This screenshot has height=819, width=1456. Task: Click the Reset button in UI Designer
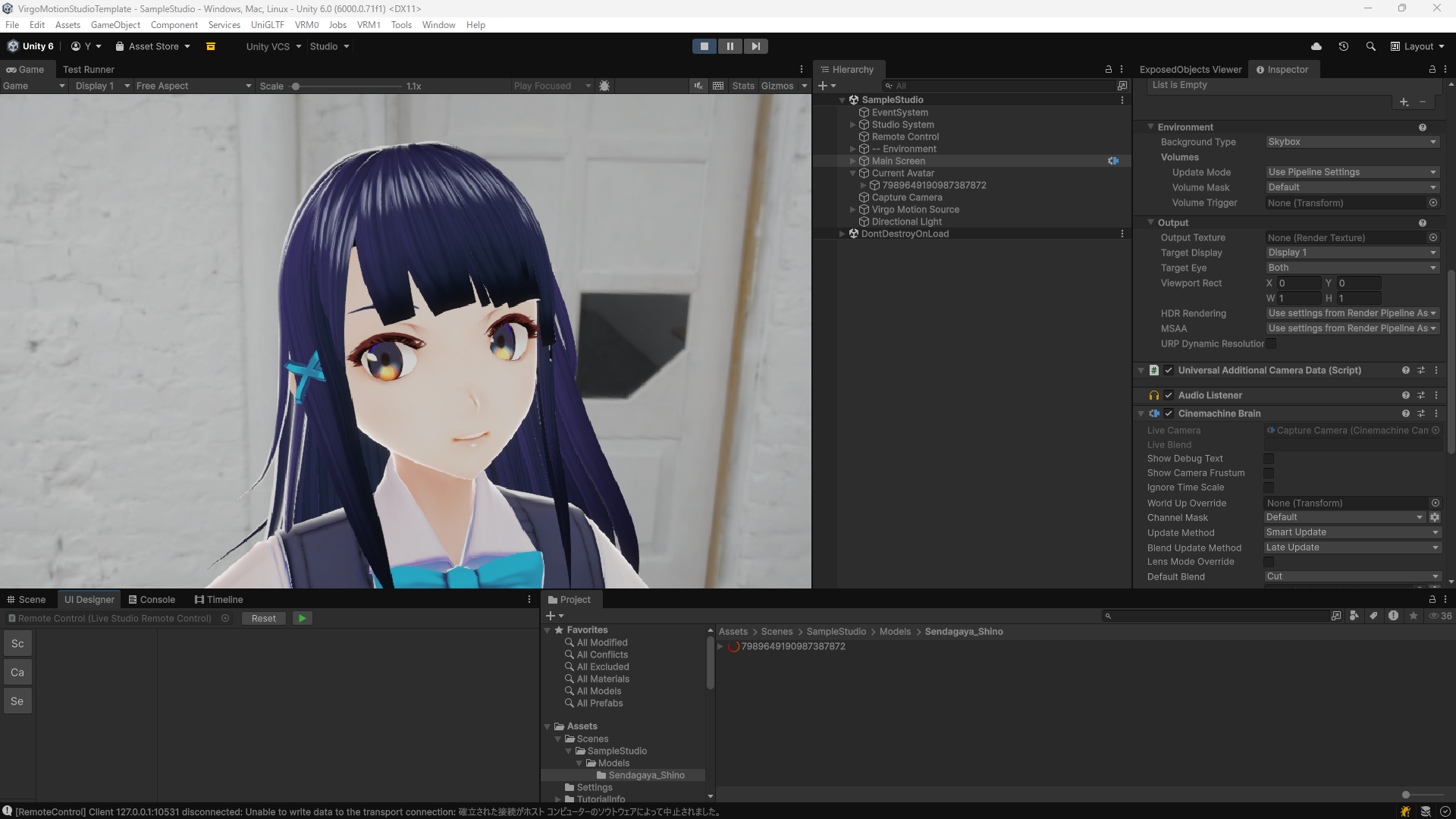point(264,618)
